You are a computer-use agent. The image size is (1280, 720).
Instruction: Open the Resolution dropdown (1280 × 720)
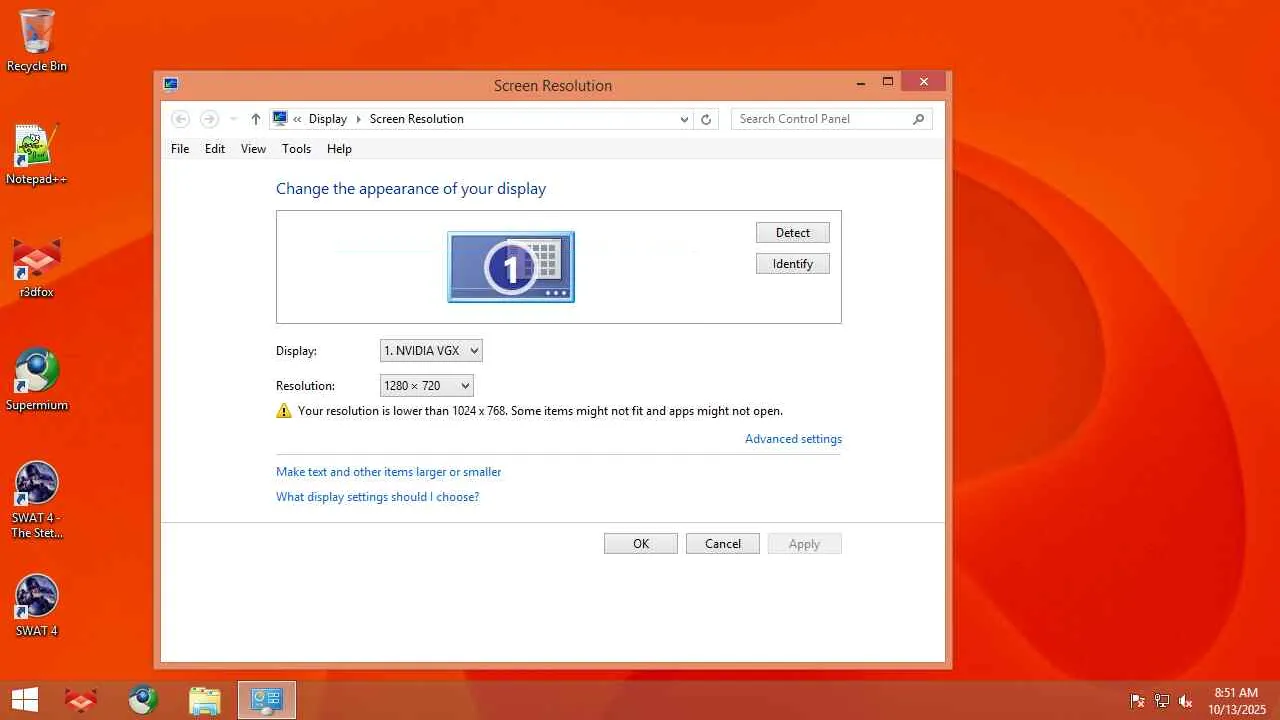(x=427, y=386)
